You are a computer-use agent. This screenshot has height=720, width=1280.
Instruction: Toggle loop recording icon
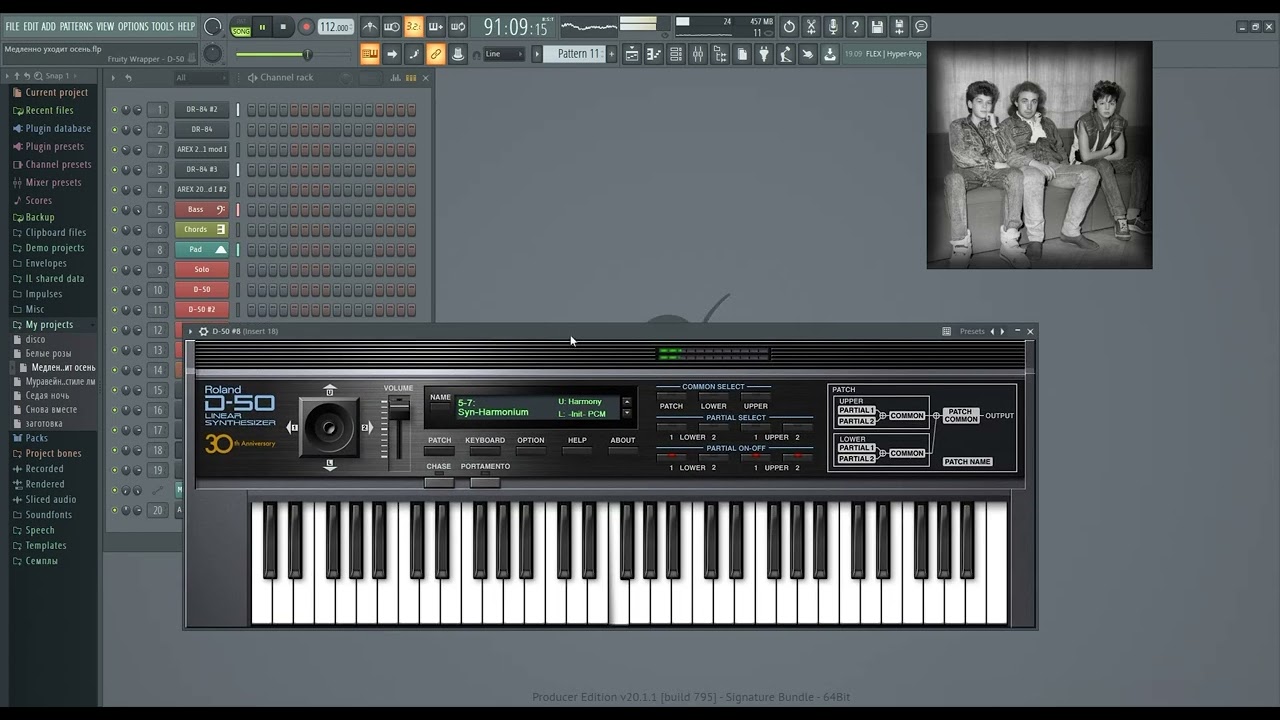[x=458, y=27]
